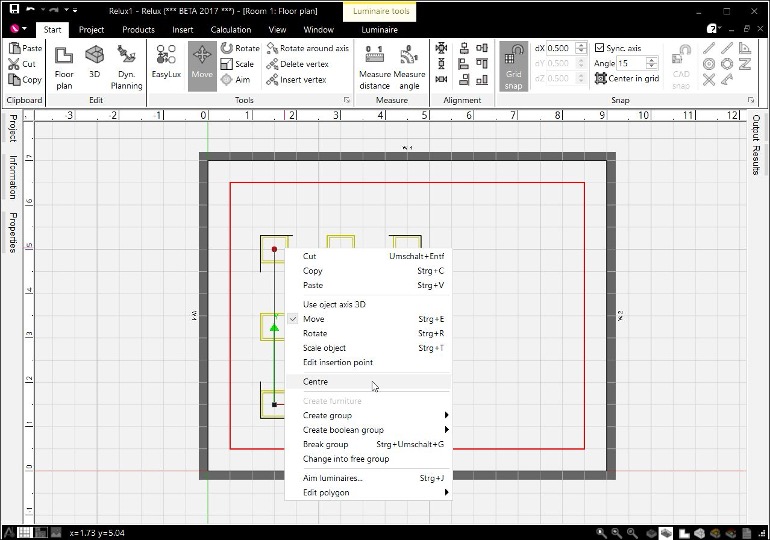
Task: Open the Information side panel
Action: (13, 177)
